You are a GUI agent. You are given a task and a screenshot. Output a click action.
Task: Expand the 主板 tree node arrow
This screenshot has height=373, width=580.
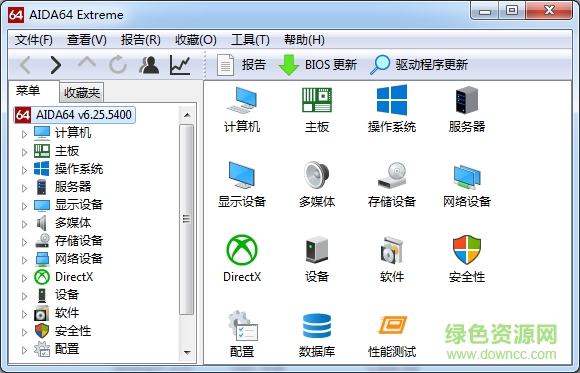point(24,152)
